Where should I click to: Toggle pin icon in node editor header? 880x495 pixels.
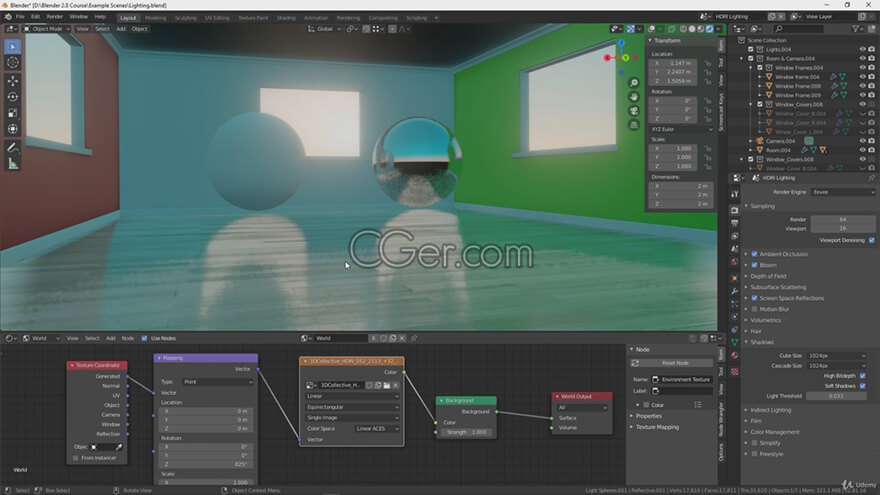(x=414, y=338)
